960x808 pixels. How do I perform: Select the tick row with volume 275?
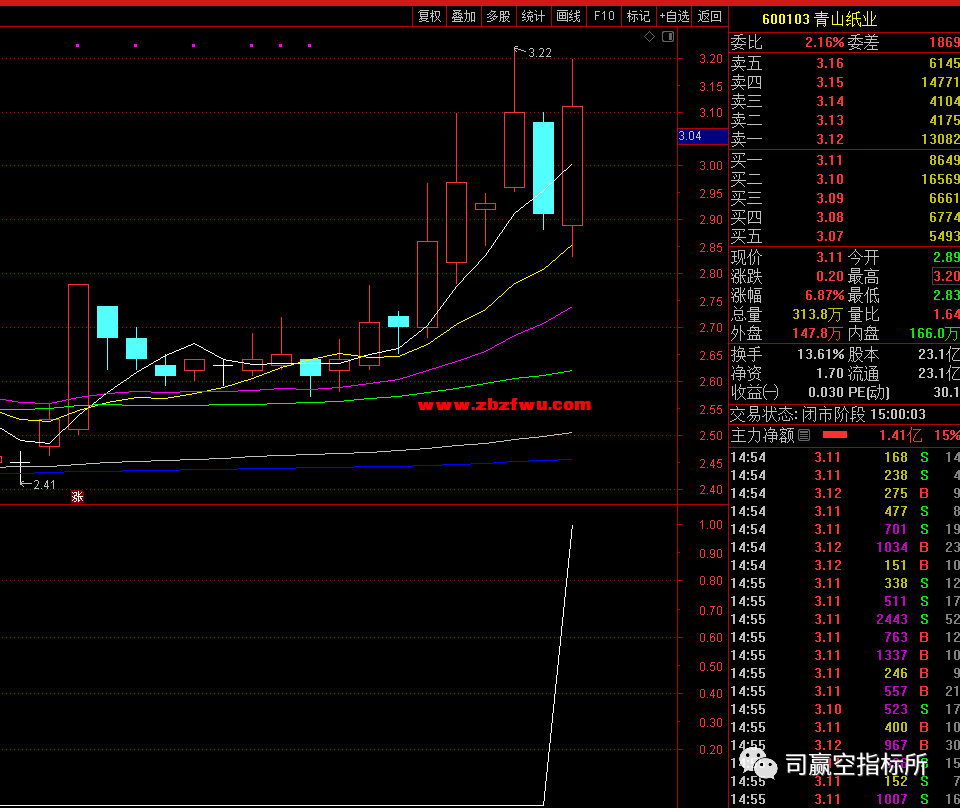pos(844,493)
